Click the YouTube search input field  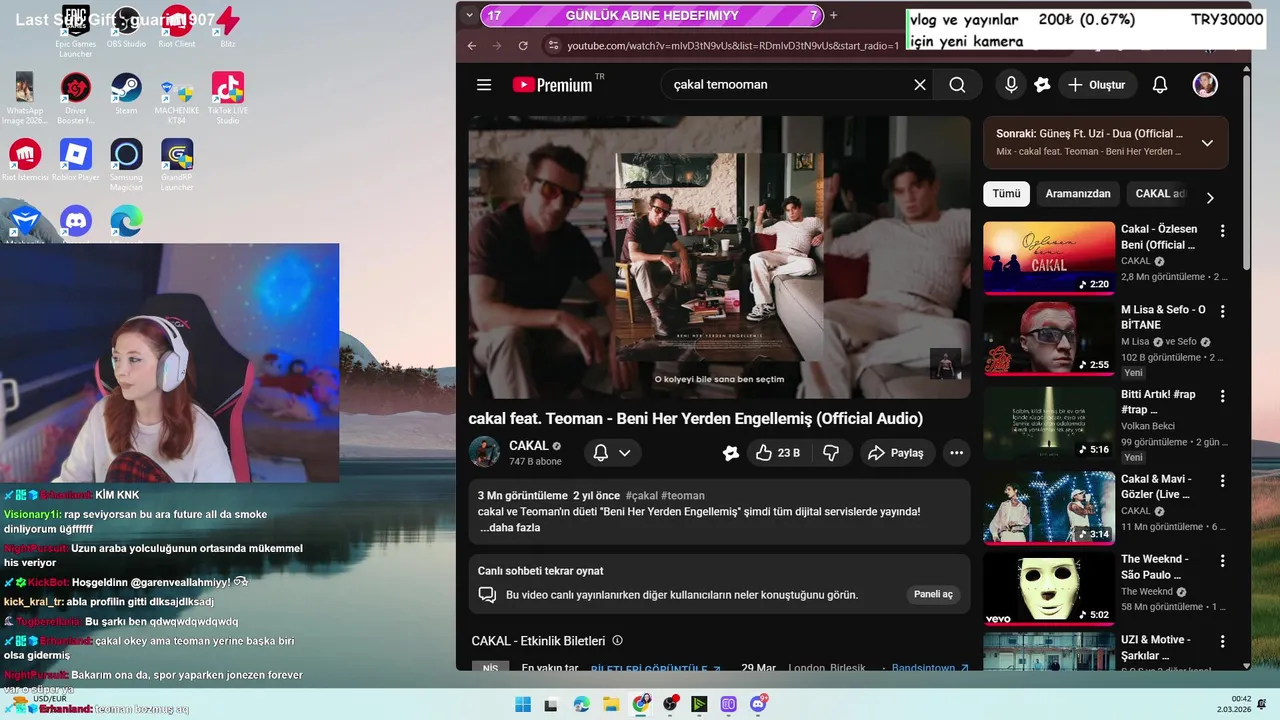[785, 85]
